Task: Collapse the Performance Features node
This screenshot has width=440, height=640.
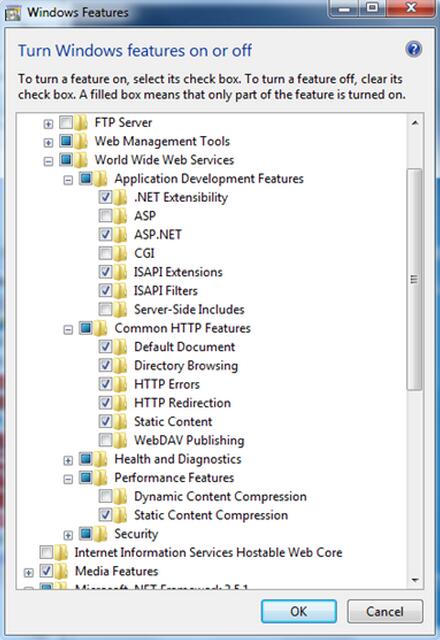Action: coord(68,479)
